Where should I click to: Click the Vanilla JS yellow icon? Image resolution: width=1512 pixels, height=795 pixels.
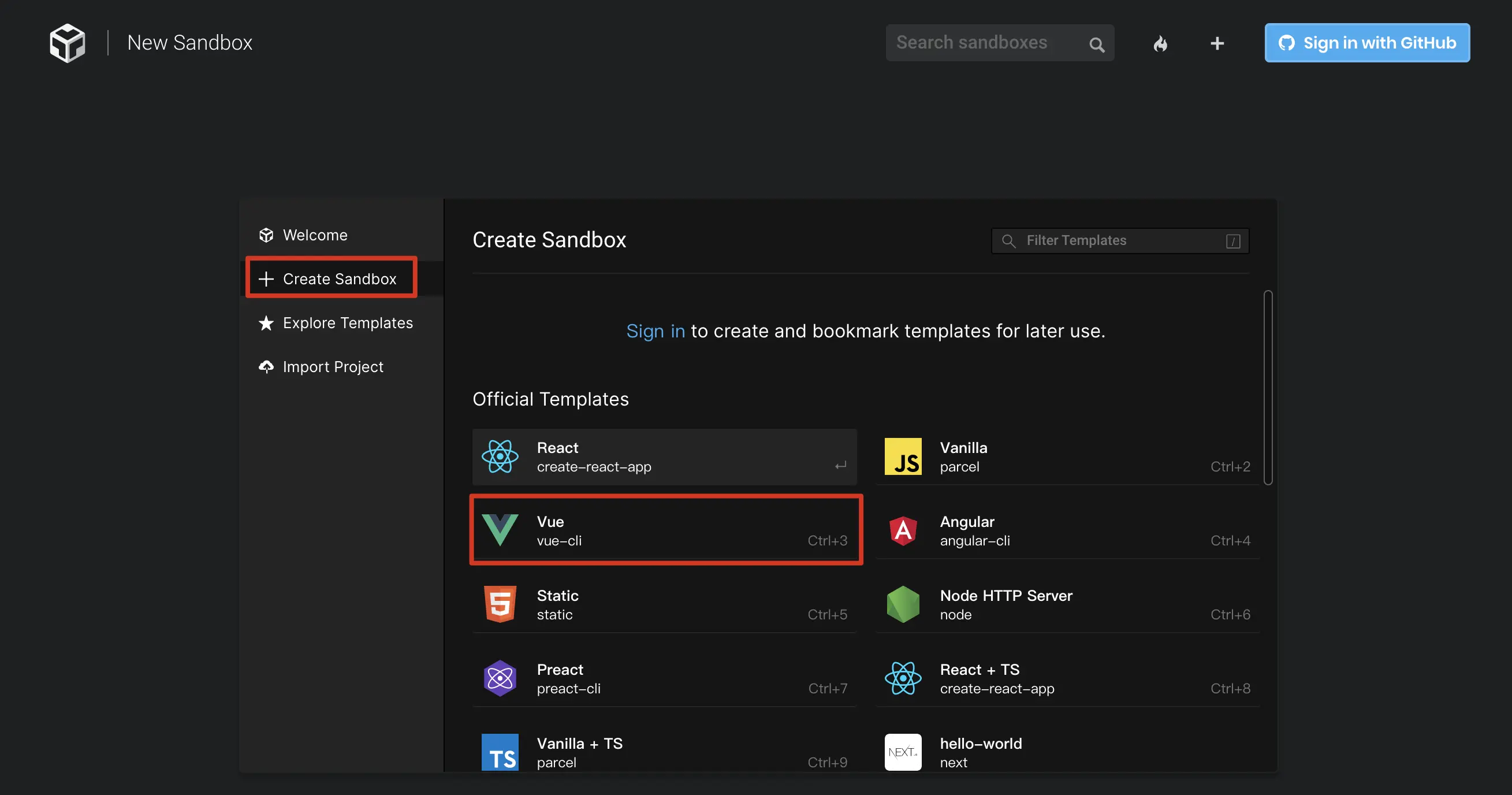903,456
